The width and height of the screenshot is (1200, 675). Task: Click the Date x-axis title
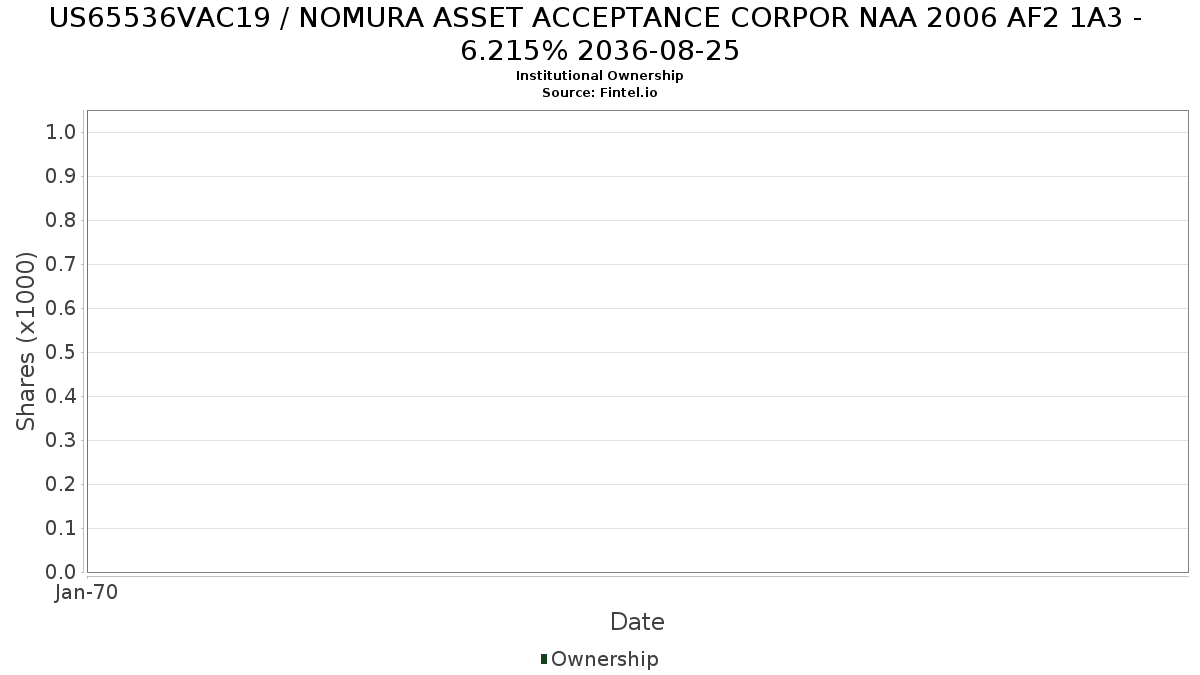637,622
